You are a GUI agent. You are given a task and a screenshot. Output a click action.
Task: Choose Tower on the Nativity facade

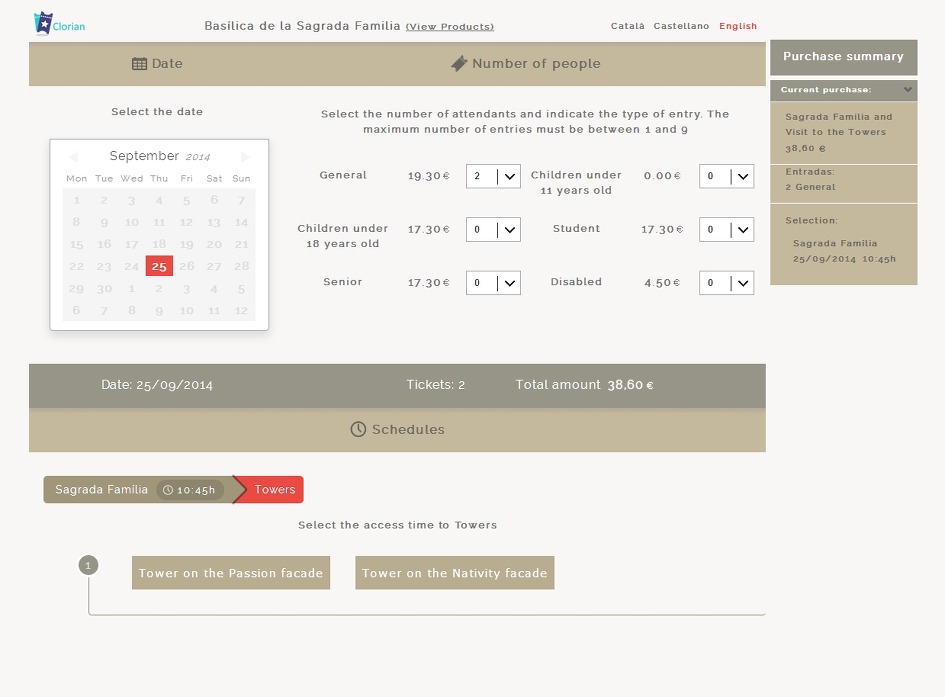pos(454,573)
